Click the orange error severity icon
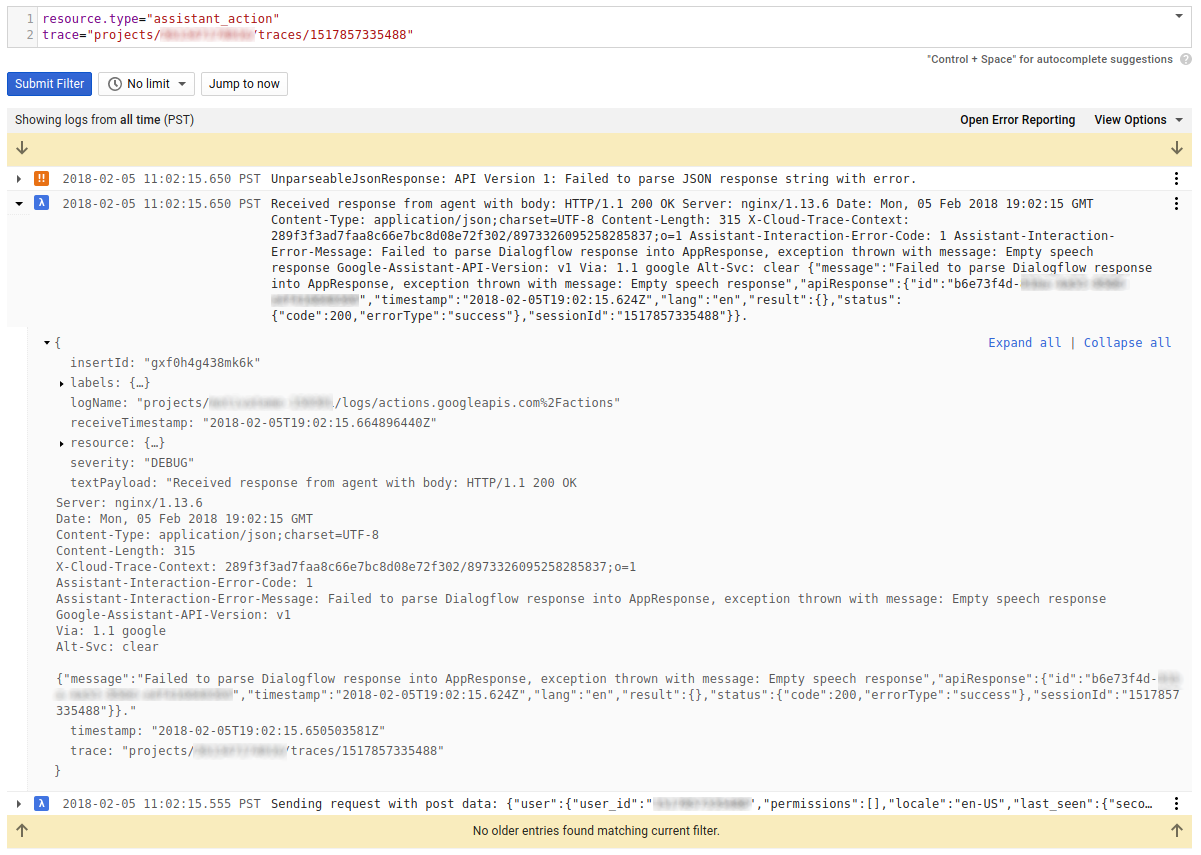 tap(42, 179)
